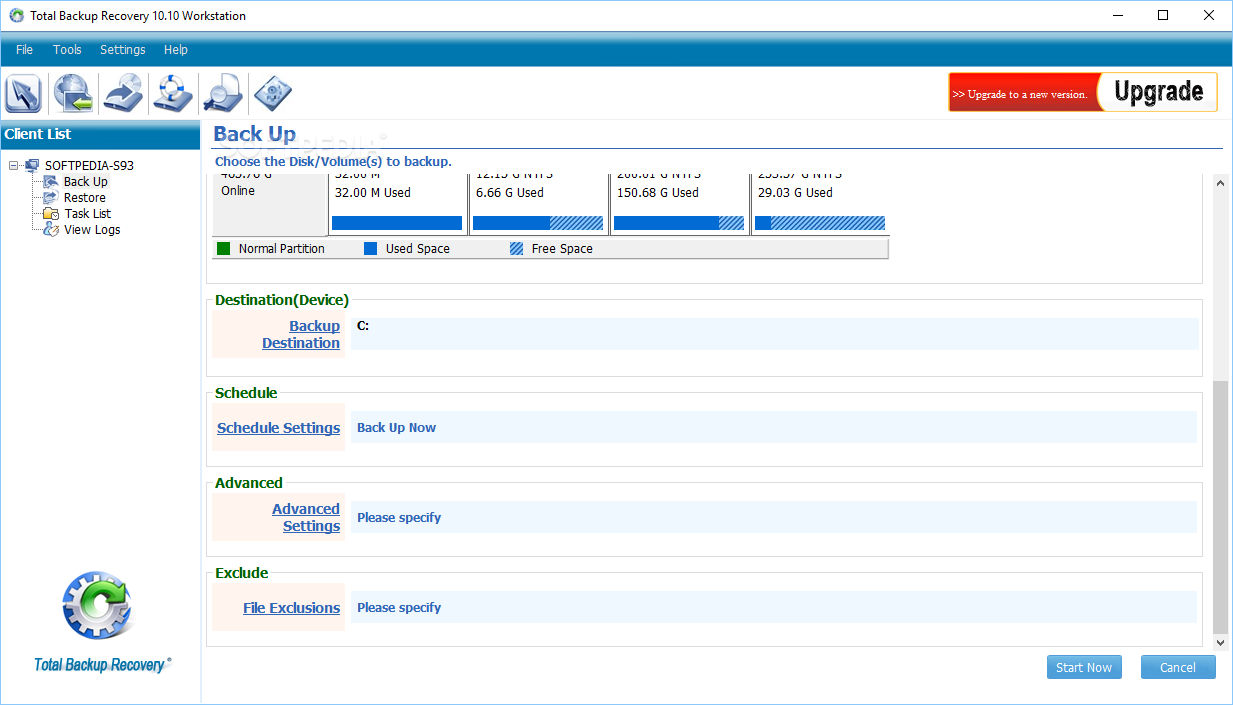This screenshot has height=705, width=1233.
Task: Click the Client List panel header
Action: [x=100, y=135]
